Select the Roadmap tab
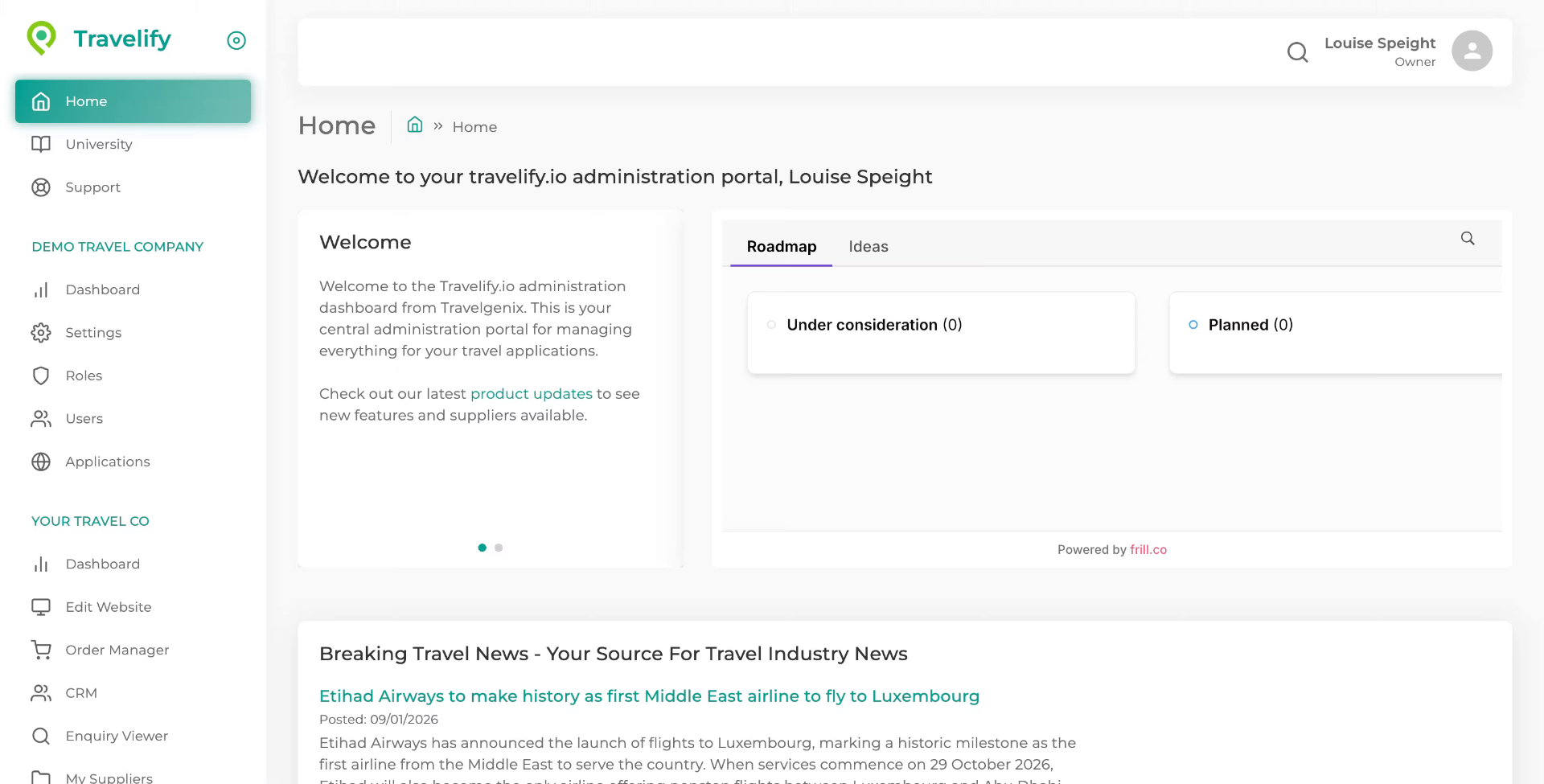This screenshot has height=784, width=1544. [781, 247]
